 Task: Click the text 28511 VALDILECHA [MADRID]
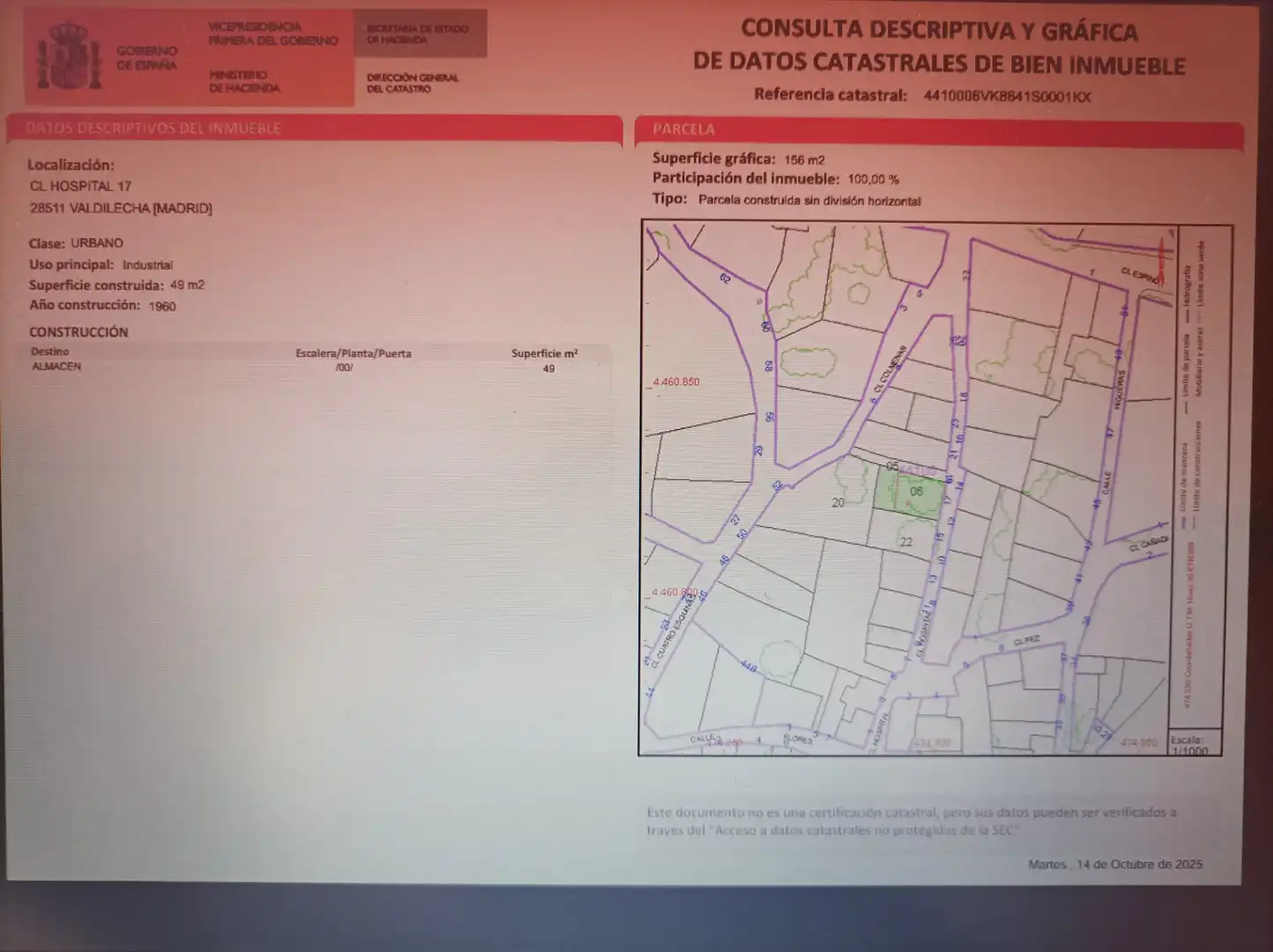pos(121,209)
